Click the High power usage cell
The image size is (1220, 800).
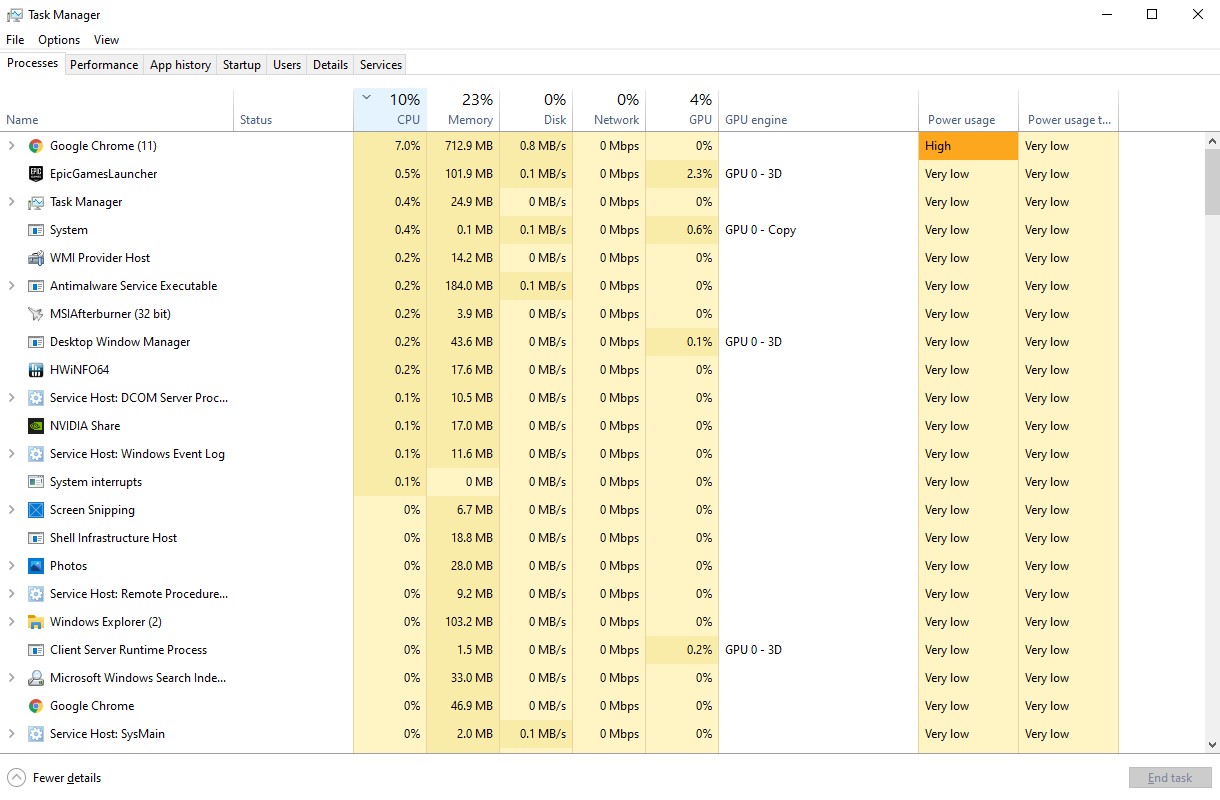click(968, 146)
